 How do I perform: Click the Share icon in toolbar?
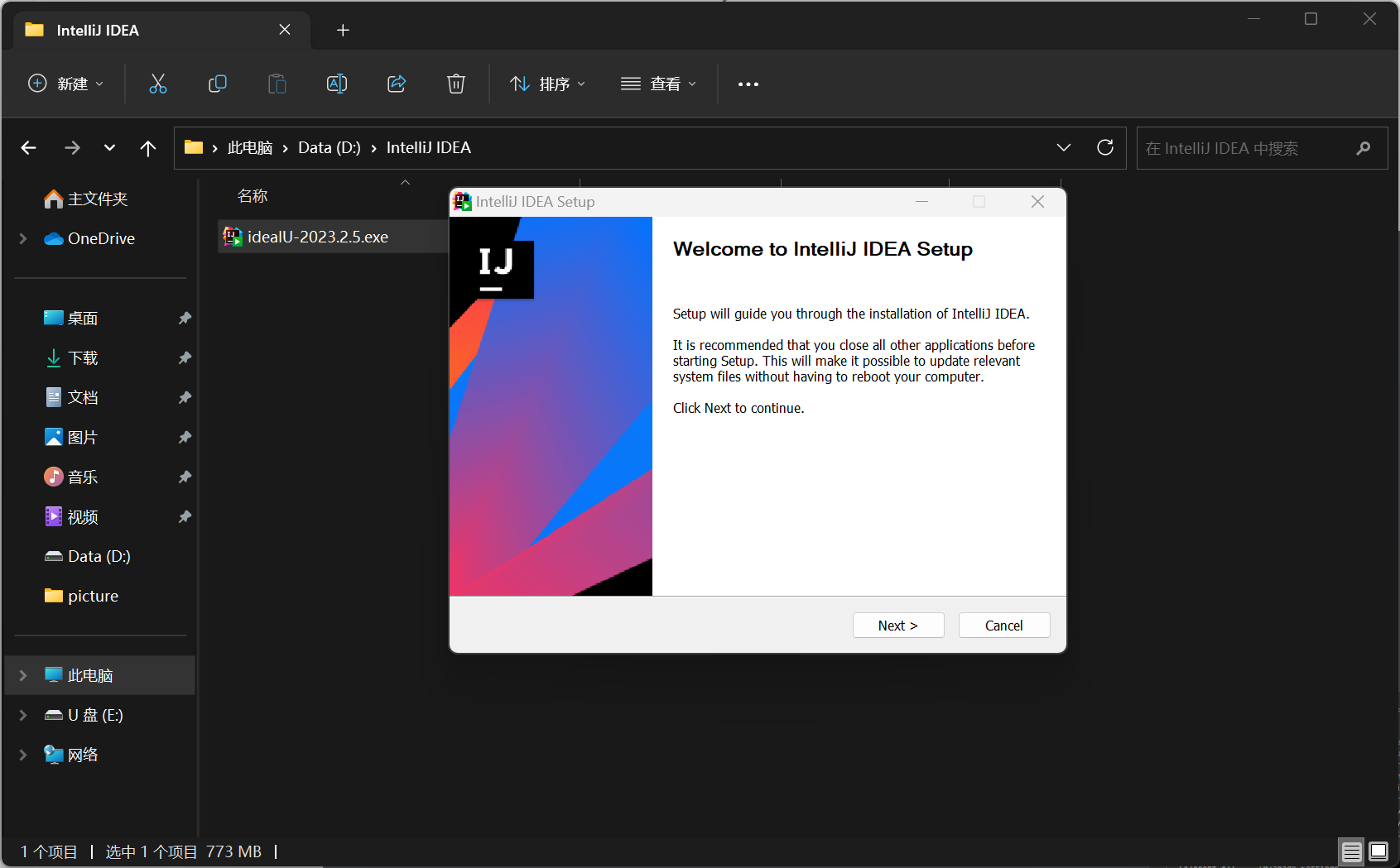(397, 84)
